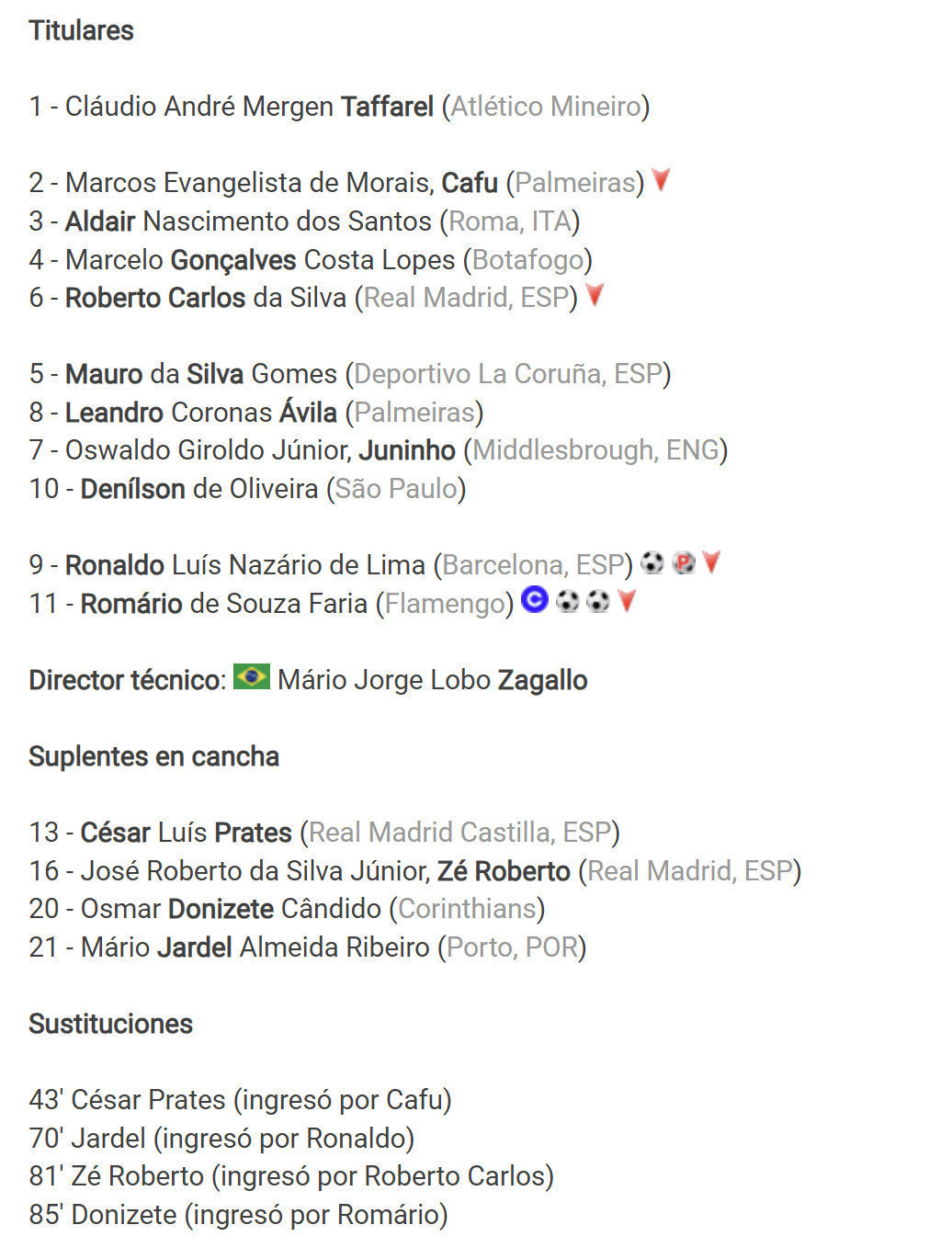Click the Atlético Mineiro club name

pyautogui.click(x=546, y=107)
